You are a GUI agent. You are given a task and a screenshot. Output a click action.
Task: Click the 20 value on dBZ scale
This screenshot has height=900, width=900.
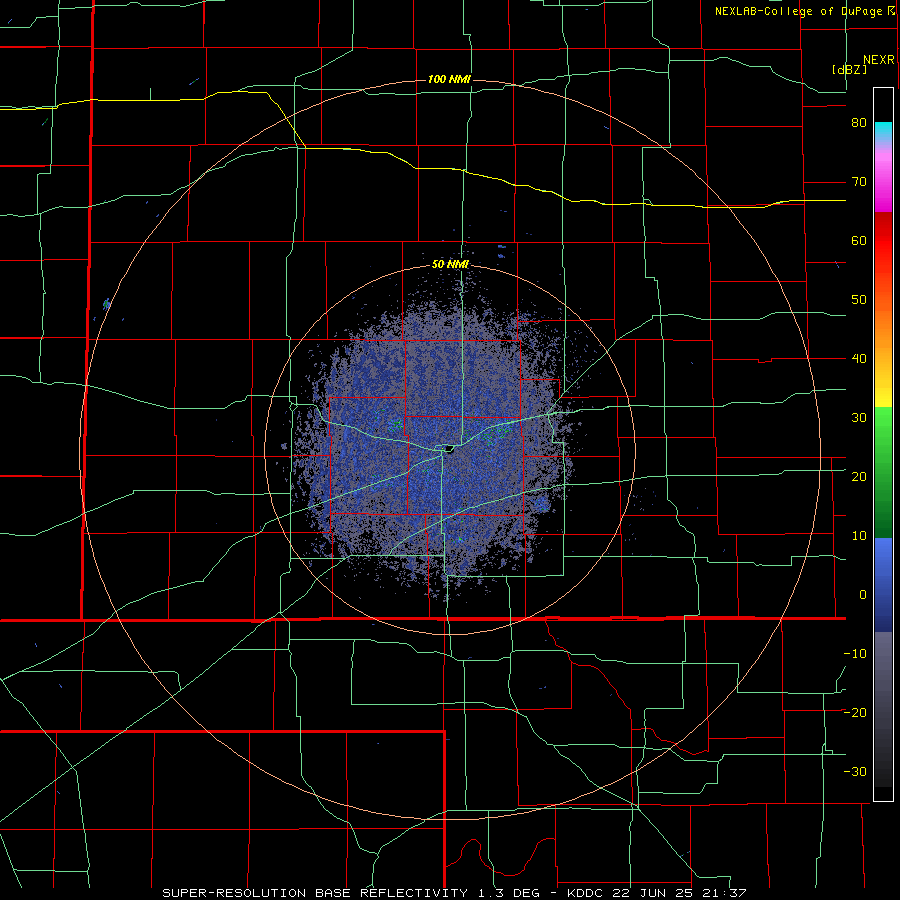(859, 477)
